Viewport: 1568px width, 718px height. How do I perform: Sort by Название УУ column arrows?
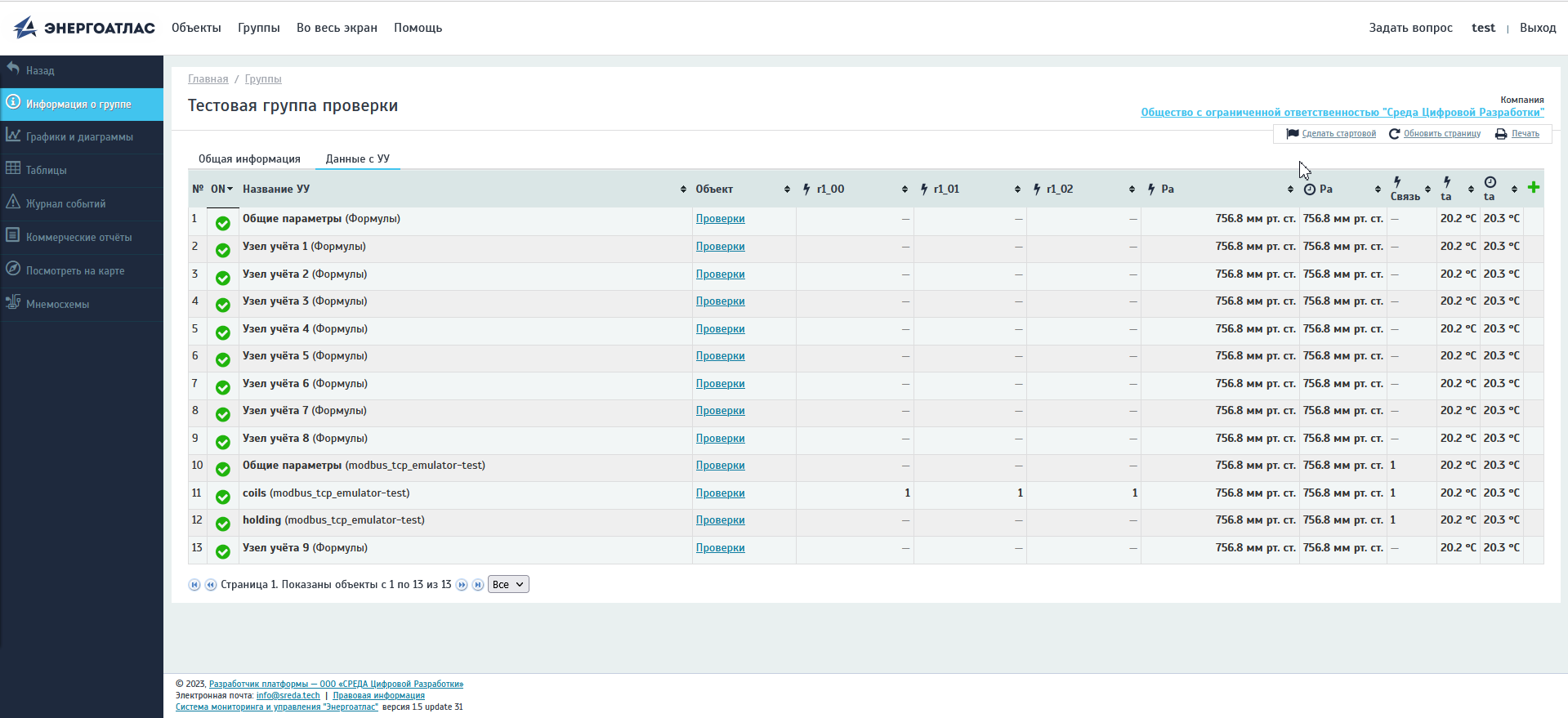[x=683, y=190]
